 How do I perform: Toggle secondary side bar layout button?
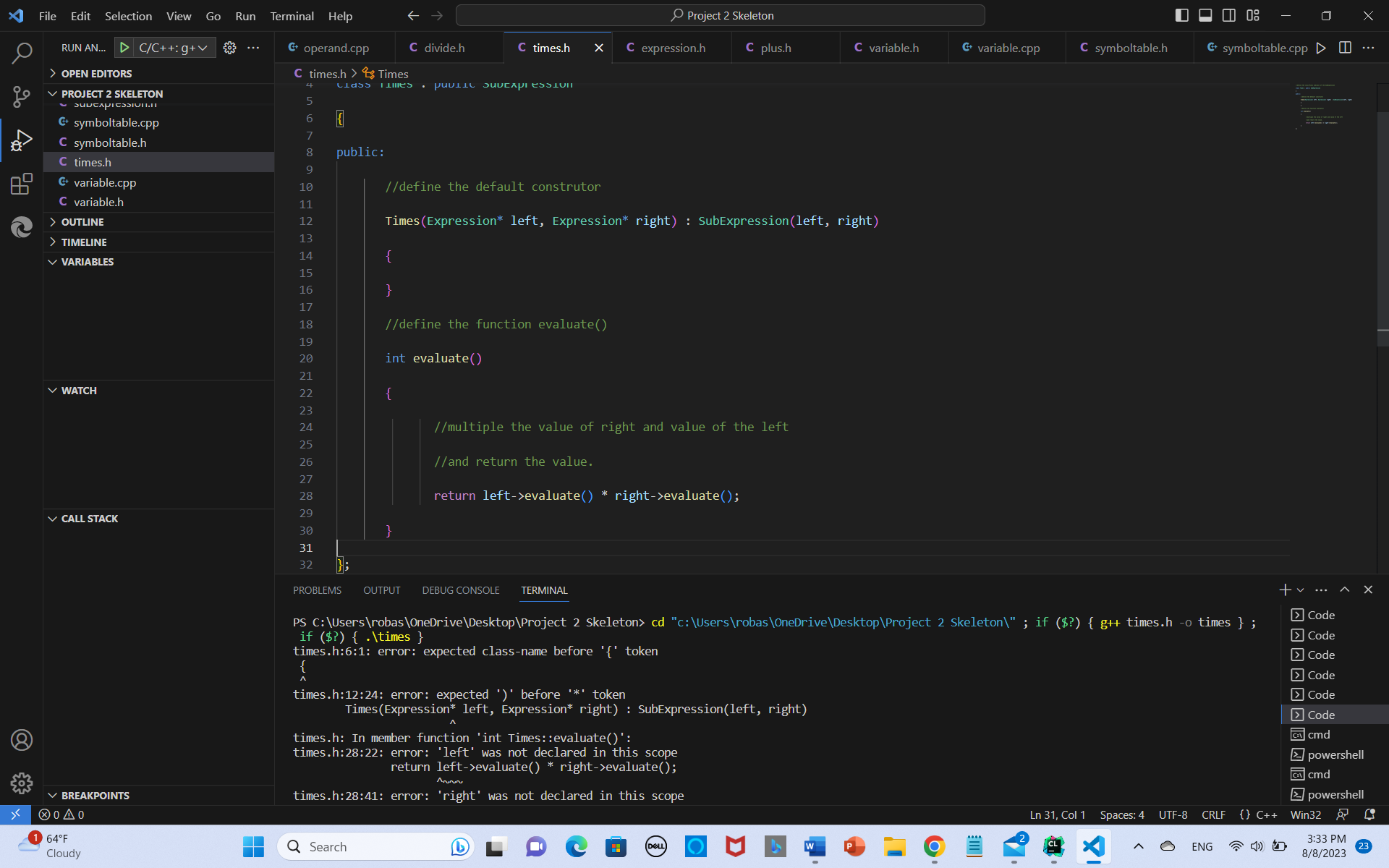[1229, 15]
